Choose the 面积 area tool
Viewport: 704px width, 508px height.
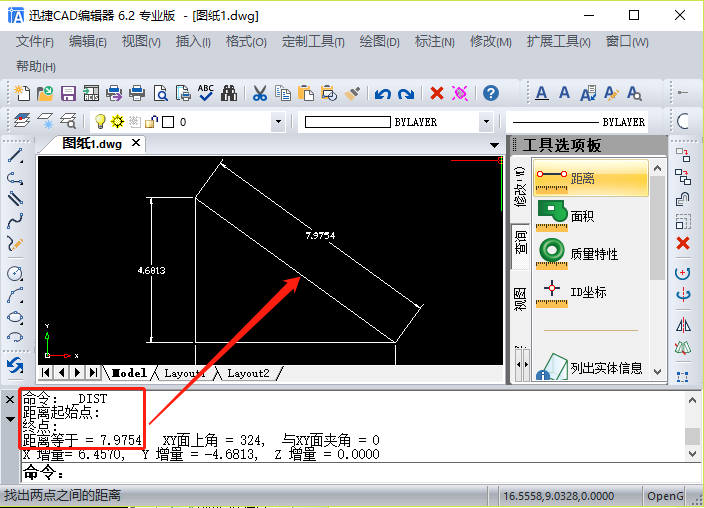coord(590,216)
